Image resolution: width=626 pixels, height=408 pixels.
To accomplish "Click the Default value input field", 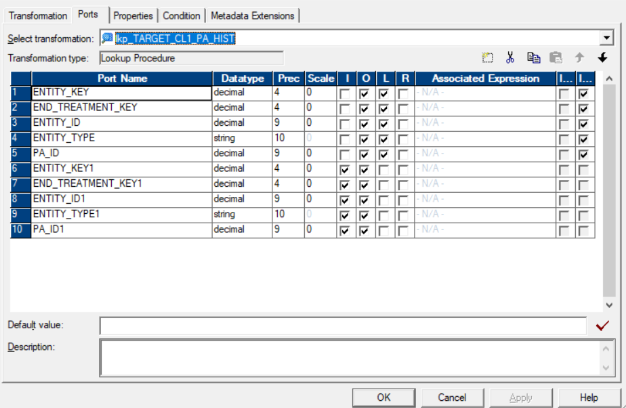I will pos(343,326).
